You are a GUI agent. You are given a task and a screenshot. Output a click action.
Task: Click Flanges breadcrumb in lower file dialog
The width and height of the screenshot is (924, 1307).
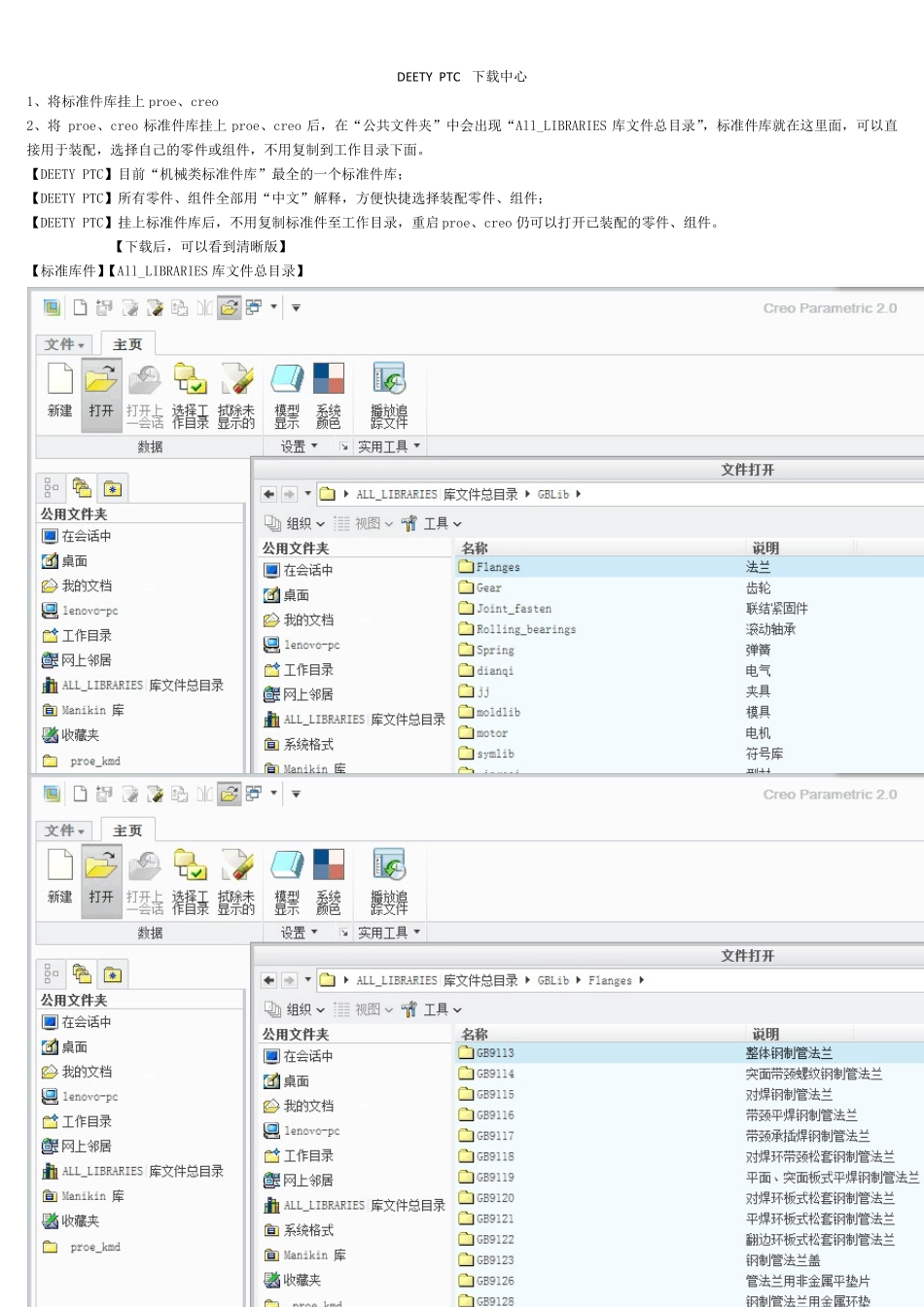[610, 980]
